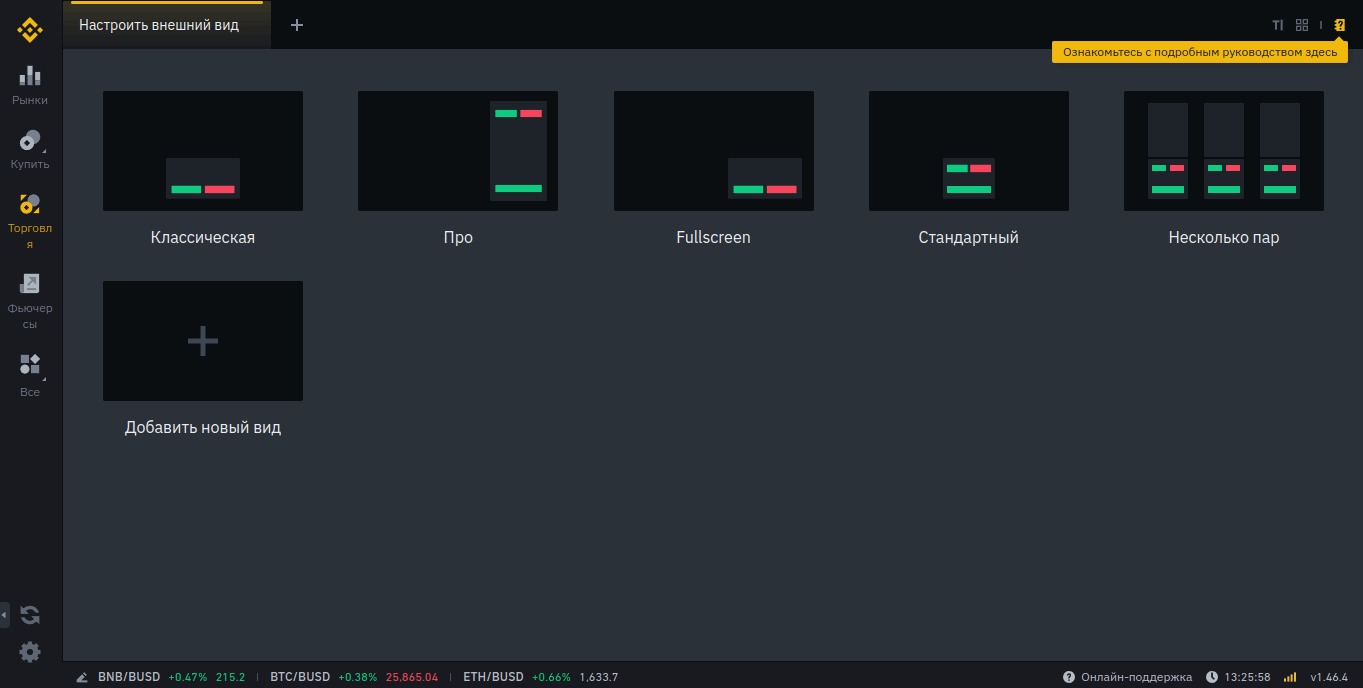Open the guide book help icon

(1340, 25)
